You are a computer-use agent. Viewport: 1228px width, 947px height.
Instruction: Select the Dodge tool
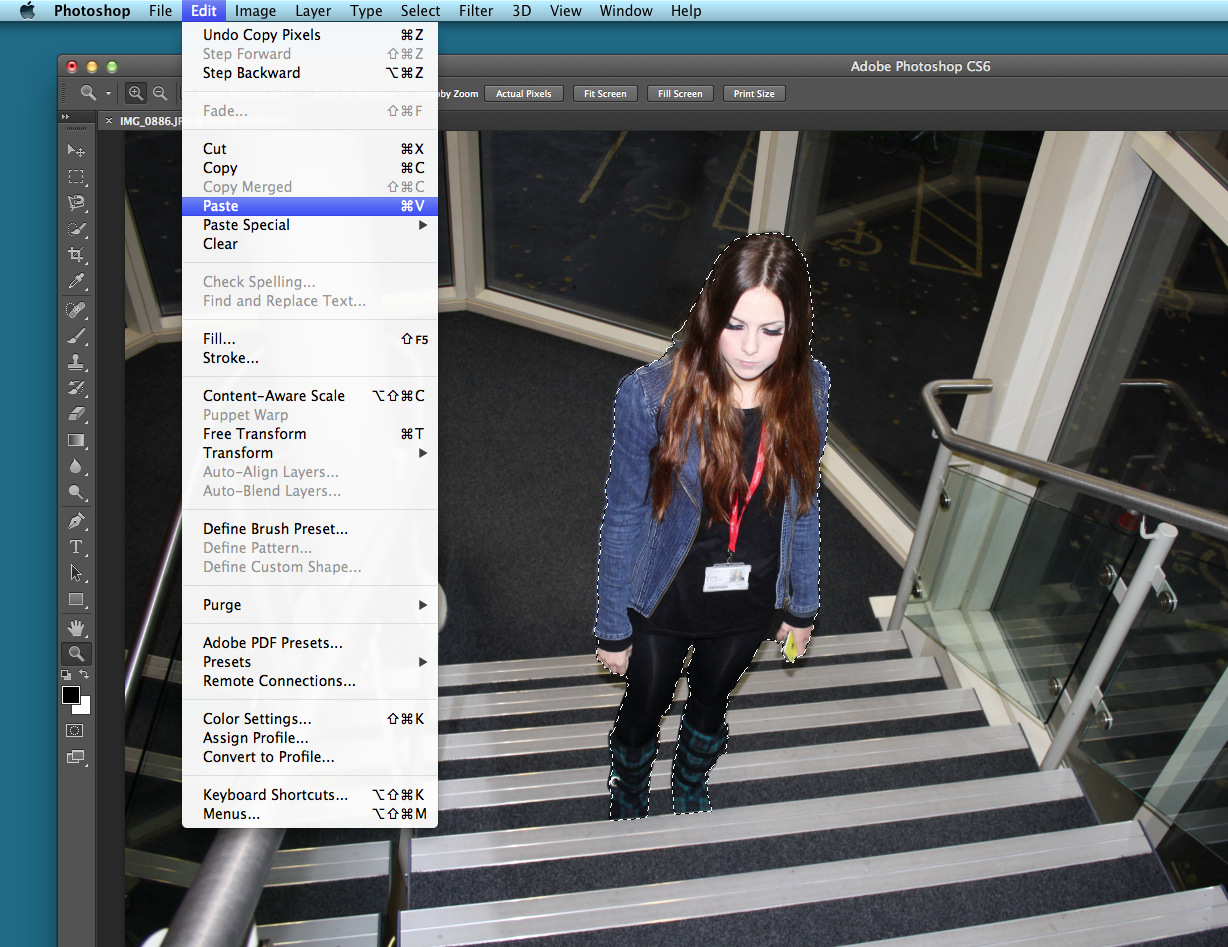(x=76, y=492)
